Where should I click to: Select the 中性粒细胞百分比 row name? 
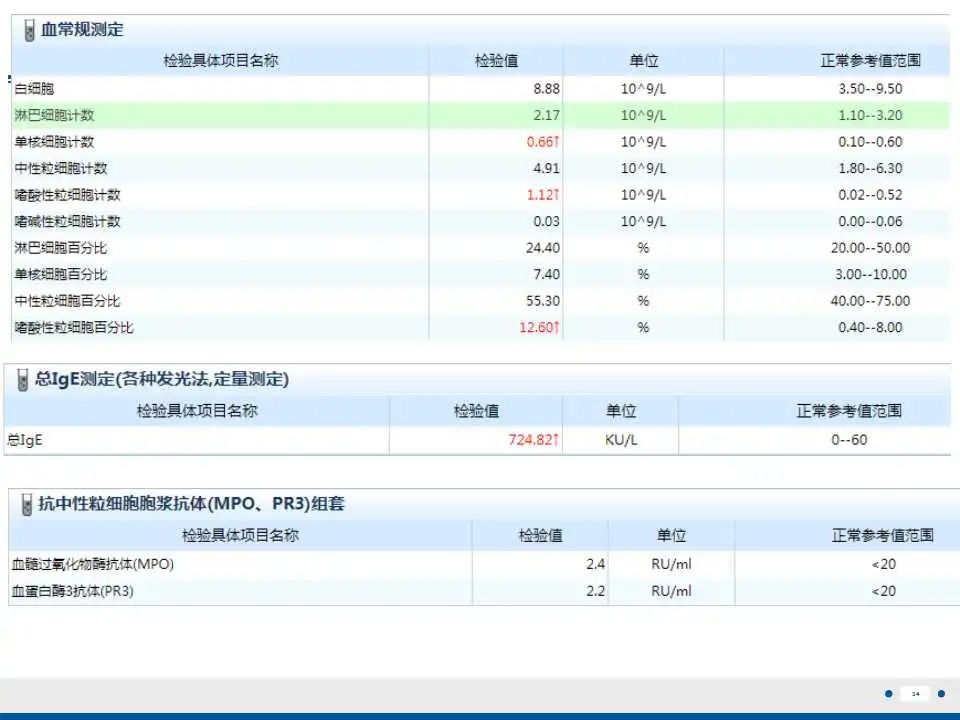67,301
